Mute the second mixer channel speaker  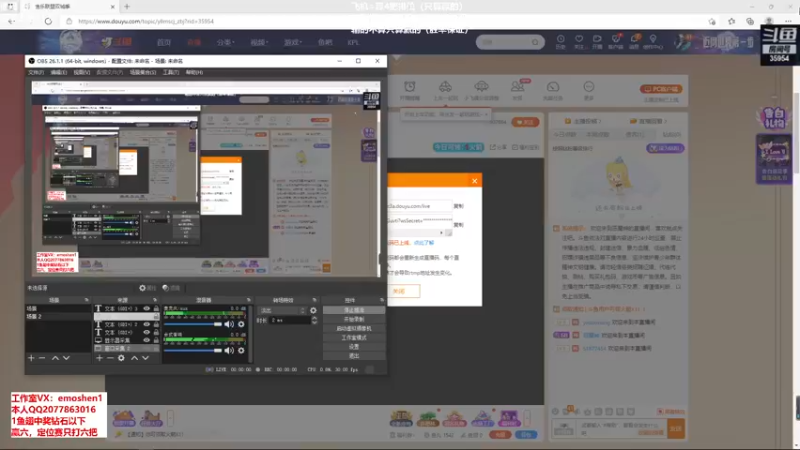229,351
